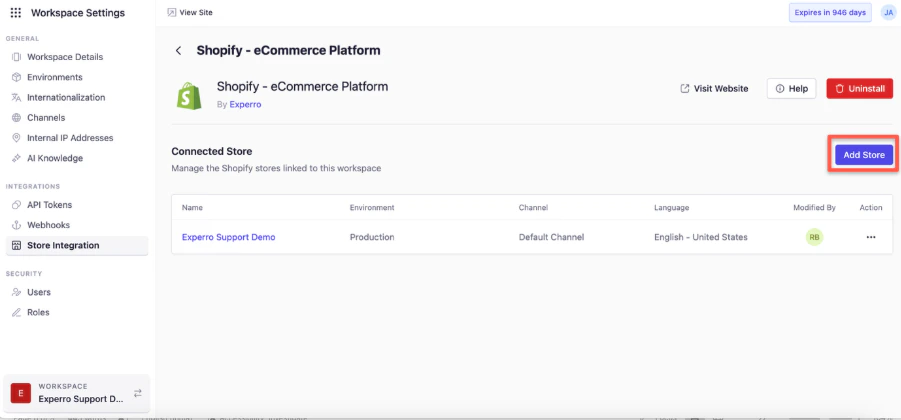
Task: Open the three-dot action menu for Experro Support Demo
Action: 871,237
